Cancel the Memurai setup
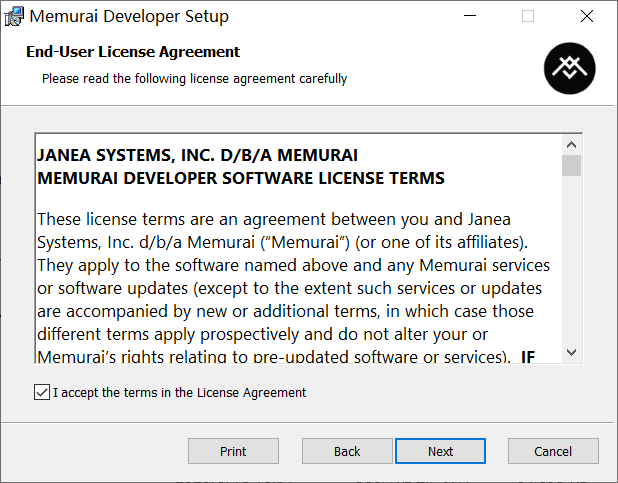This screenshot has height=483, width=618. (x=553, y=451)
